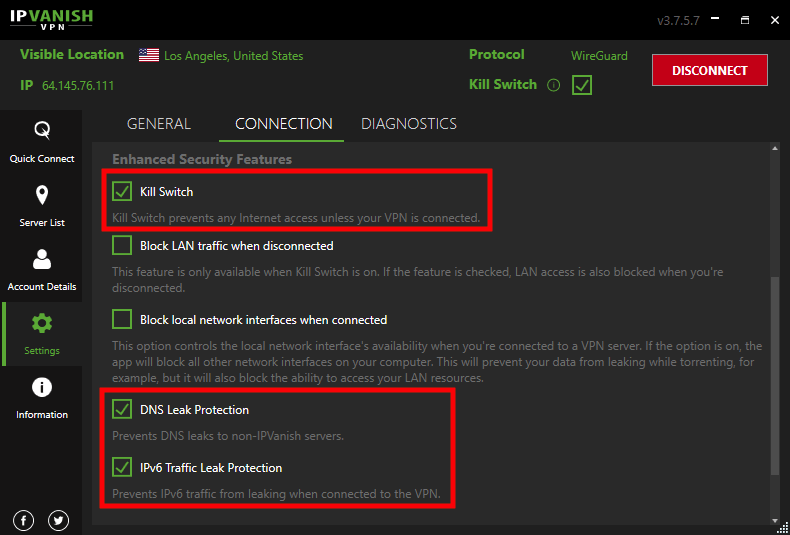Check Block local network interfaces when connected
This screenshot has height=535, width=790.
click(122, 319)
